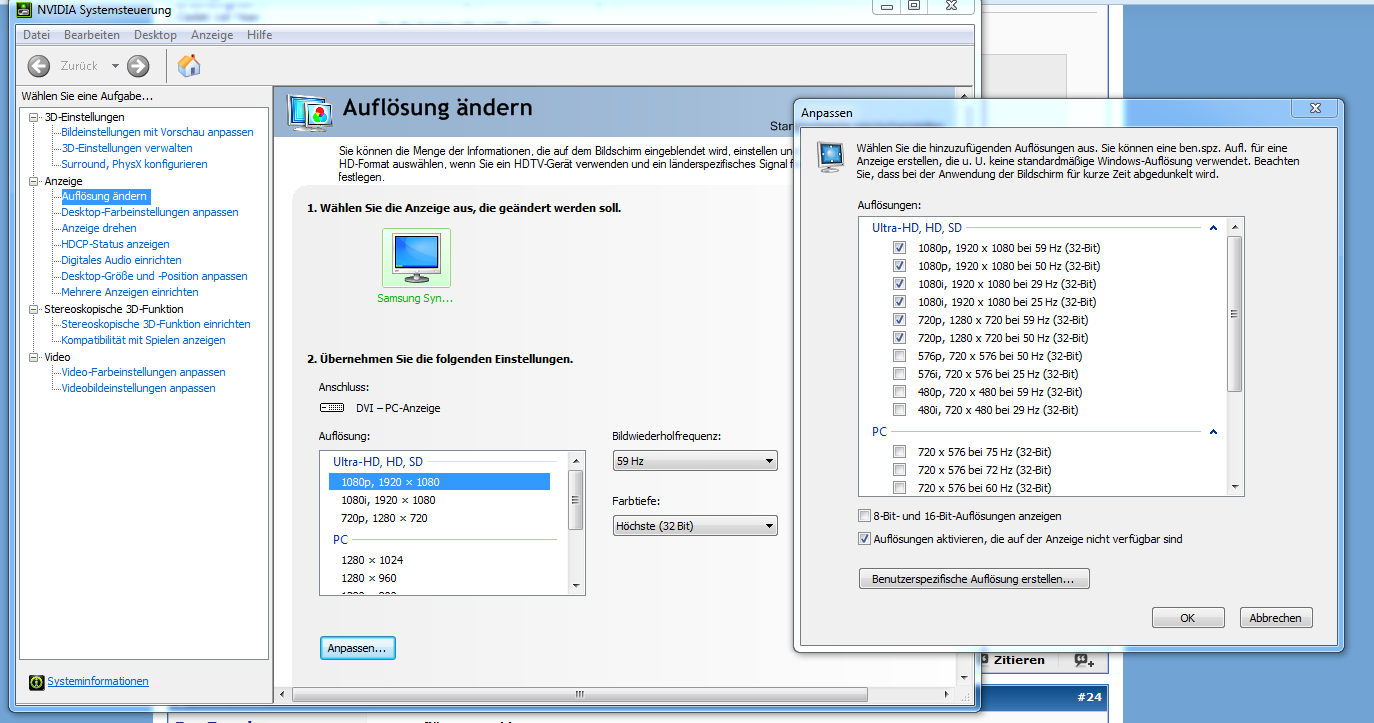The image size is (1374, 723).
Task: Click Benutzerspezifische Auflösung erstellen button
Action: click(974, 579)
